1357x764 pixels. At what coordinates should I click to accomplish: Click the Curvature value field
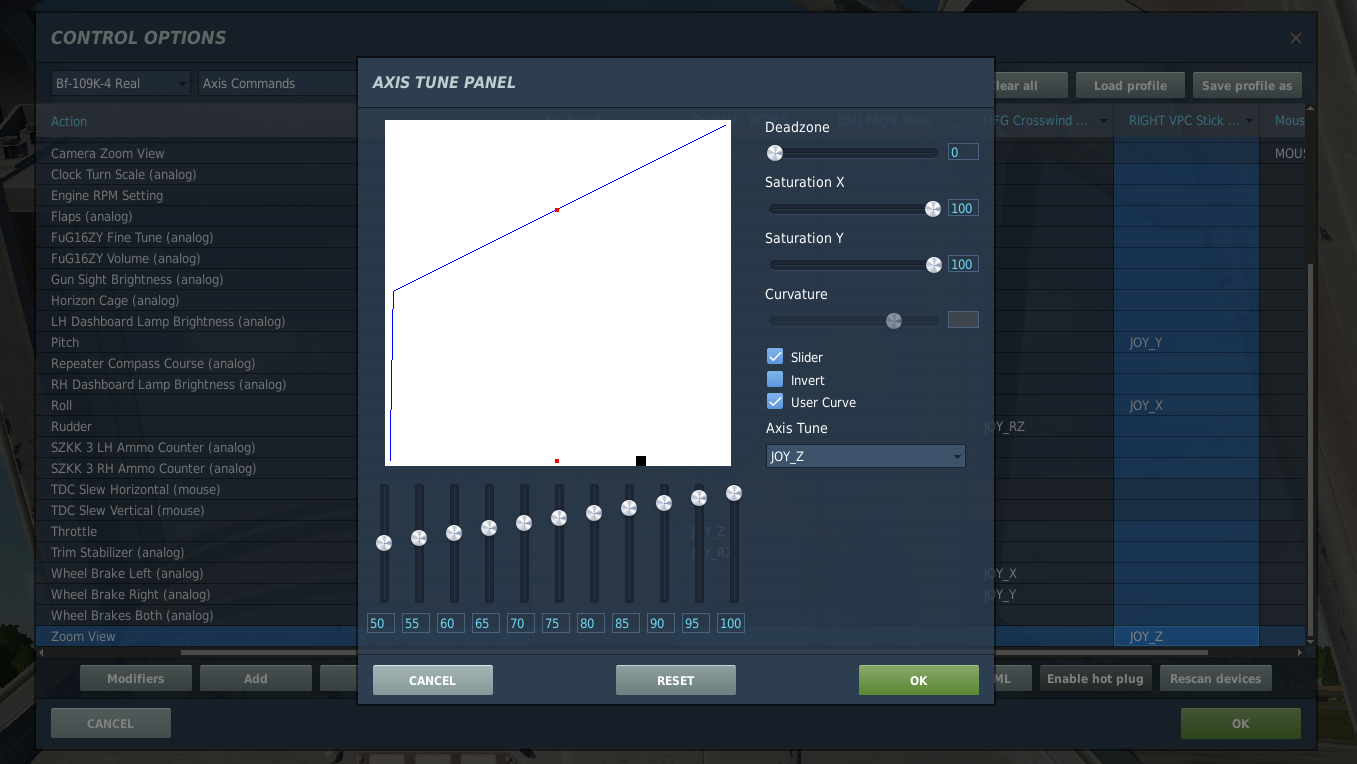coord(963,320)
